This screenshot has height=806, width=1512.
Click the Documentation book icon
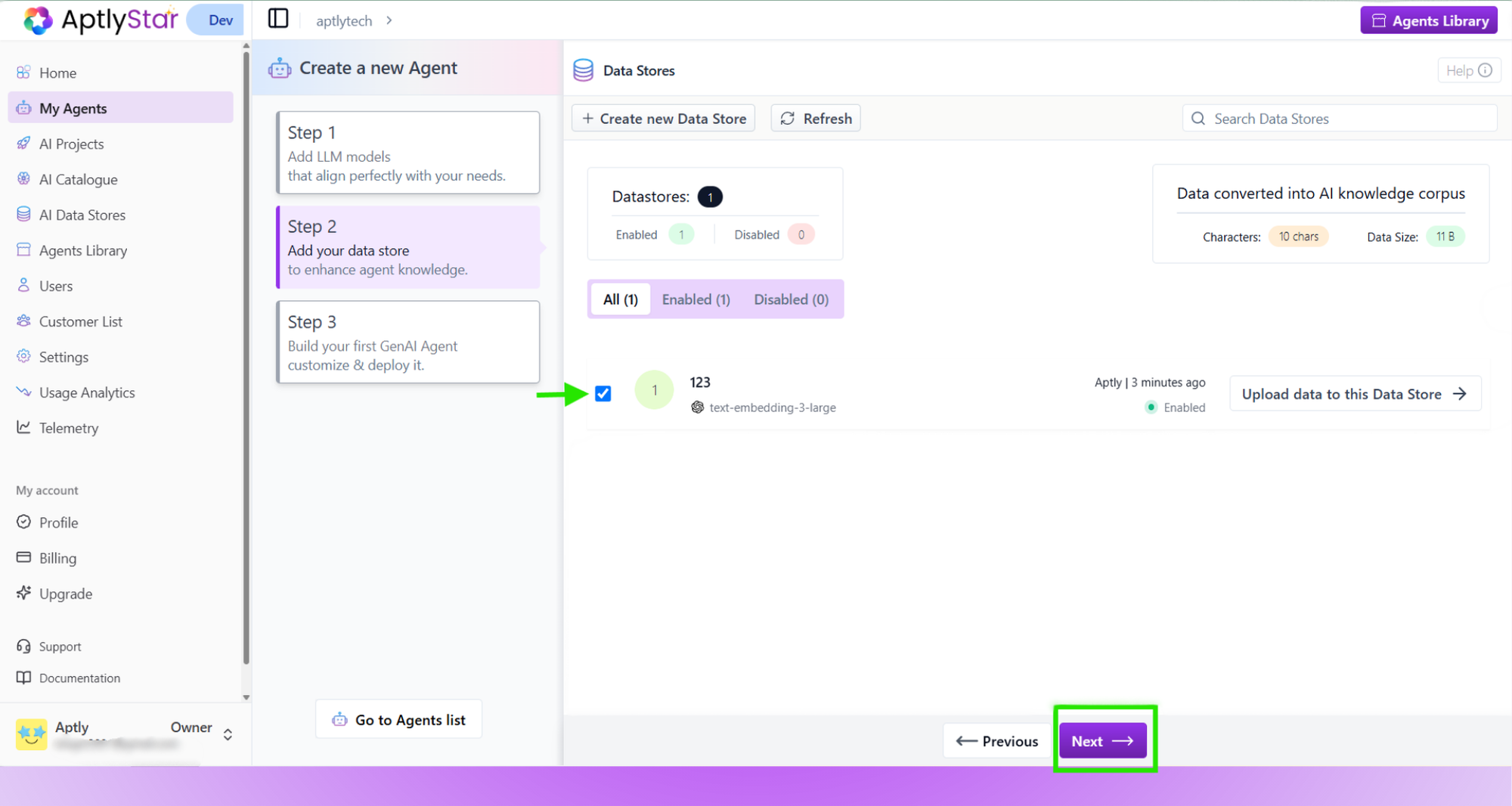pos(23,677)
